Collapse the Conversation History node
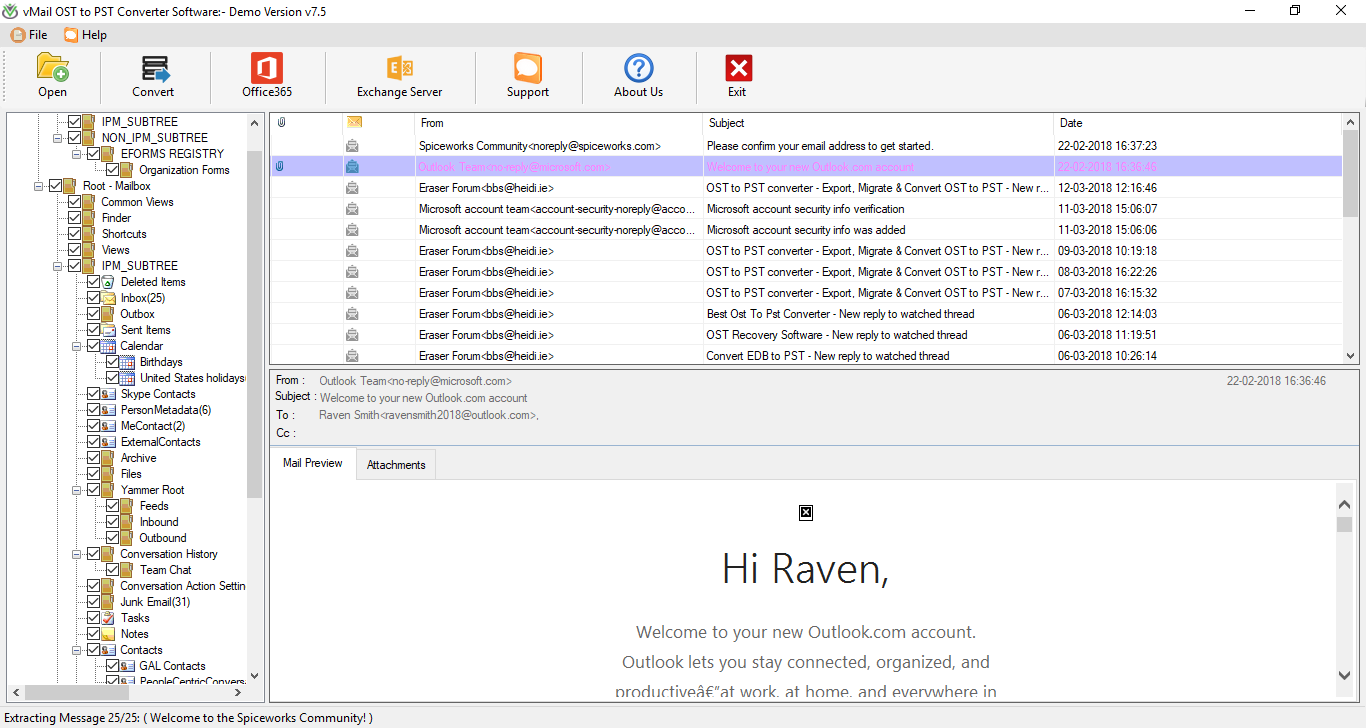Viewport: 1366px width, 728px height. [x=77, y=554]
